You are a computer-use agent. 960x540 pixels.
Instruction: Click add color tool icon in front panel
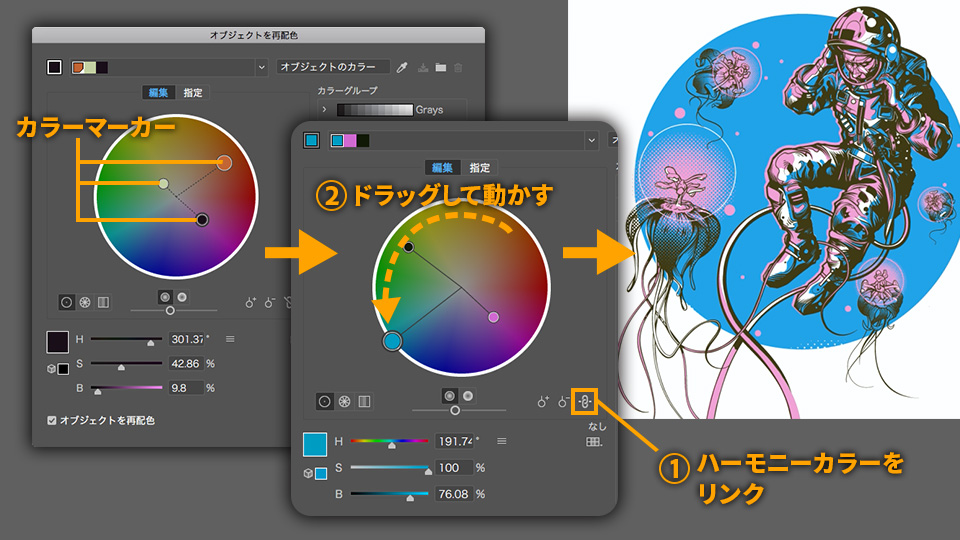tap(543, 402)
